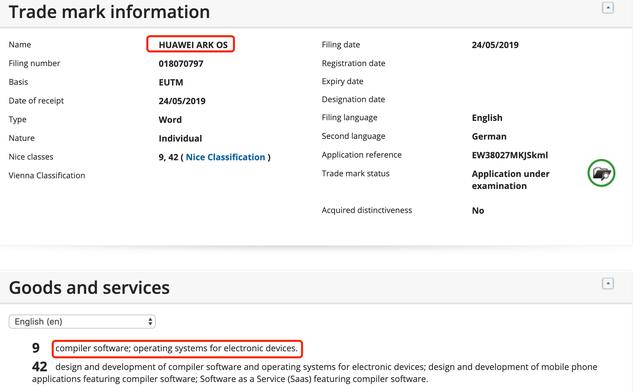This screenshot has height=392, width=640.
Task: Click the dropdown arrows on the language selector
Action: (x=150, y=322)
